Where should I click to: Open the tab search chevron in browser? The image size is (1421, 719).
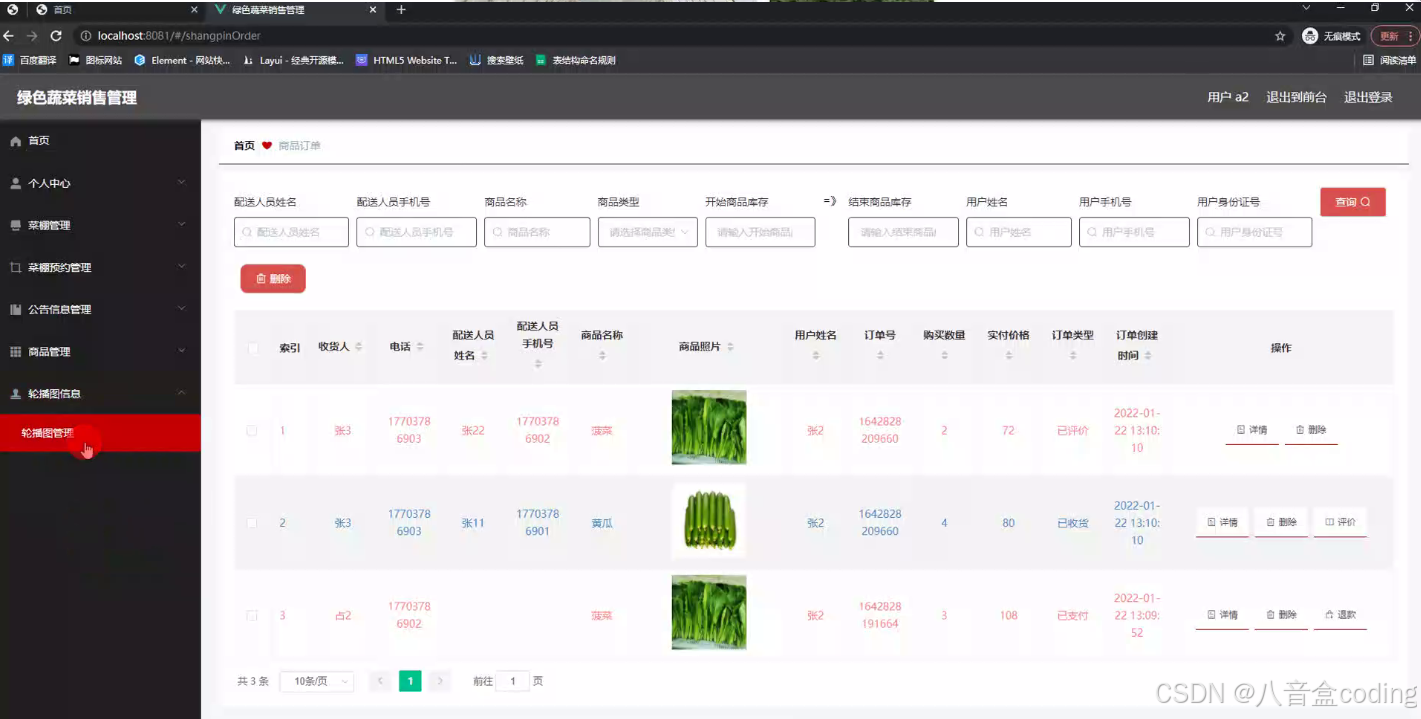click(x=1306, y=9)
